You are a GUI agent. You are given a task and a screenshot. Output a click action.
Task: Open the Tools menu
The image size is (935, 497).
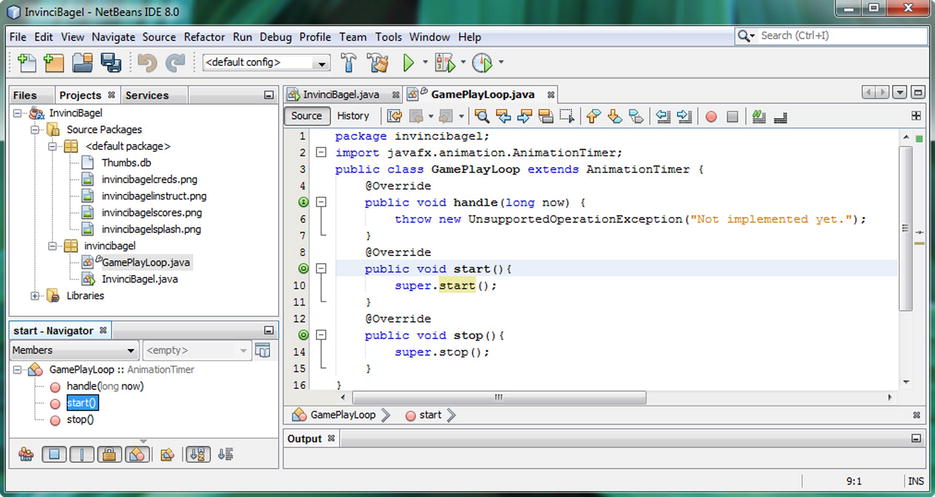pyautogui.click(x=388, y=37)
